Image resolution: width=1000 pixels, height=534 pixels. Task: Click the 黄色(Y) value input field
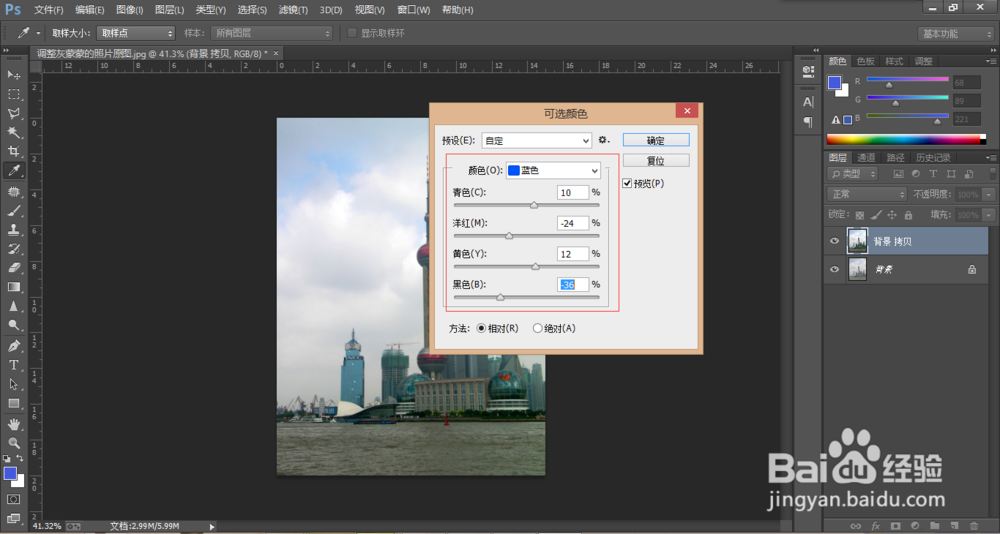[x=573, y=254]
